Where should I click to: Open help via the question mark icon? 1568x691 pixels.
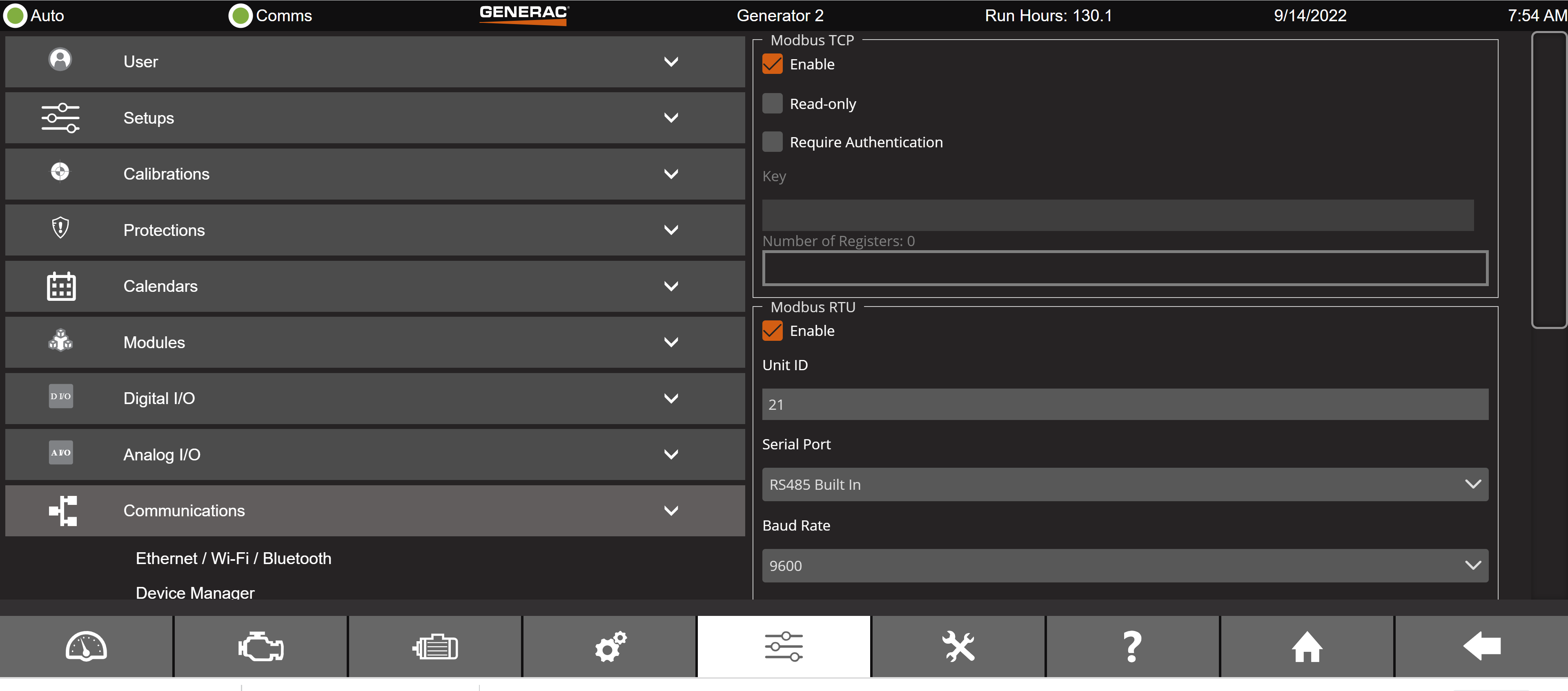1132,646
